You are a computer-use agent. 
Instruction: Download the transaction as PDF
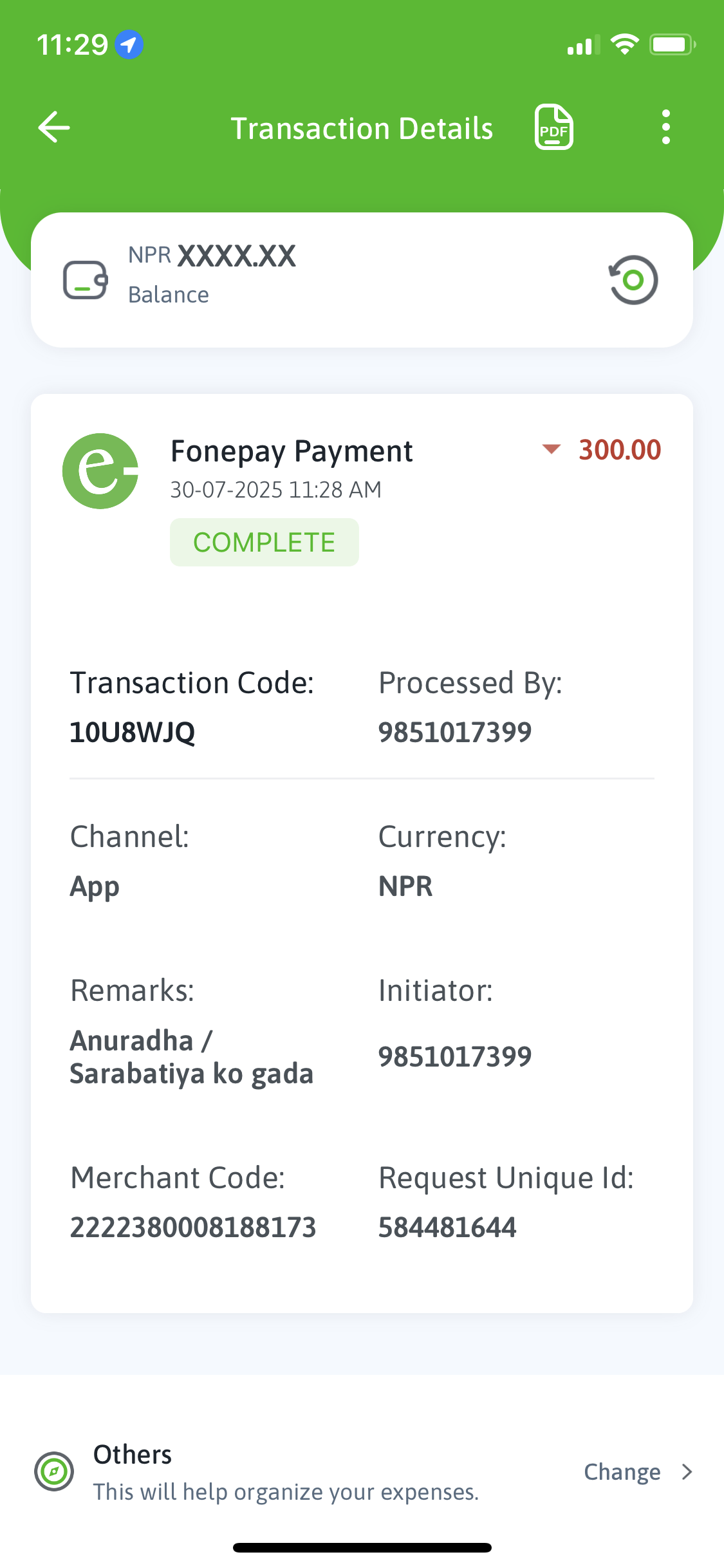[x=553, y=127]
